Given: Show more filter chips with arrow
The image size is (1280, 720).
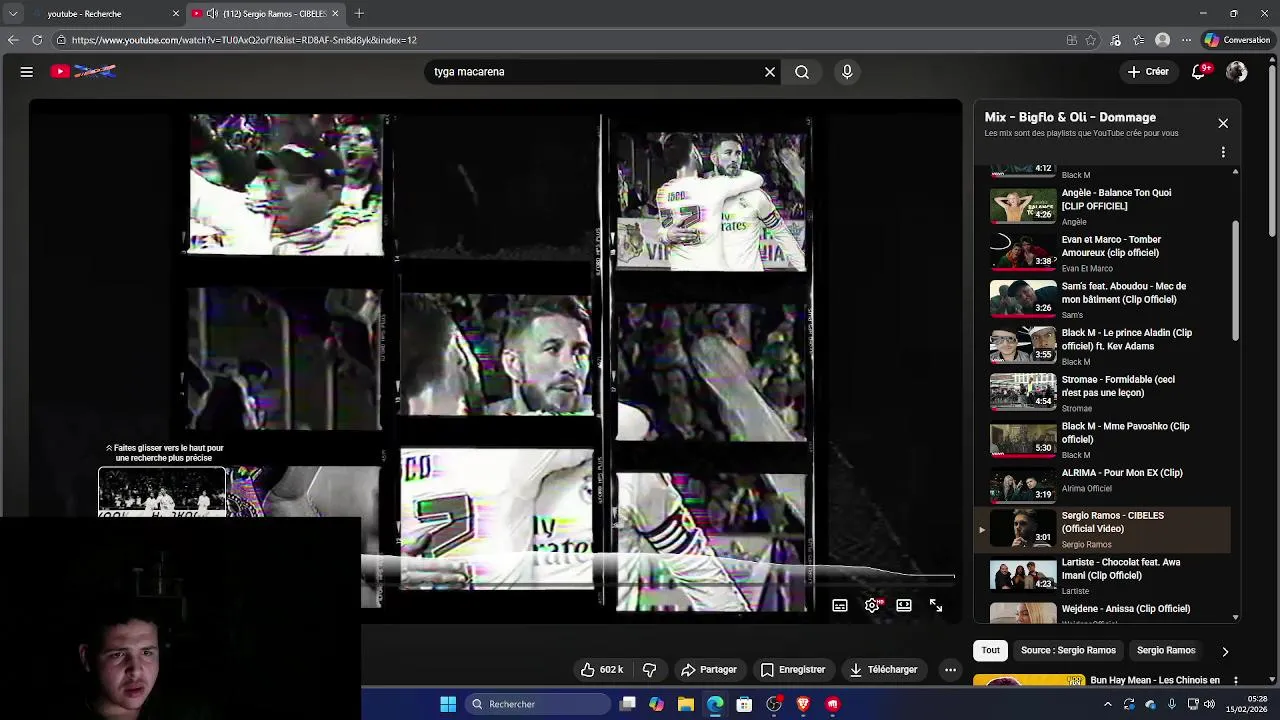Looking at the screenshot, I should [x=1225, y=652].
